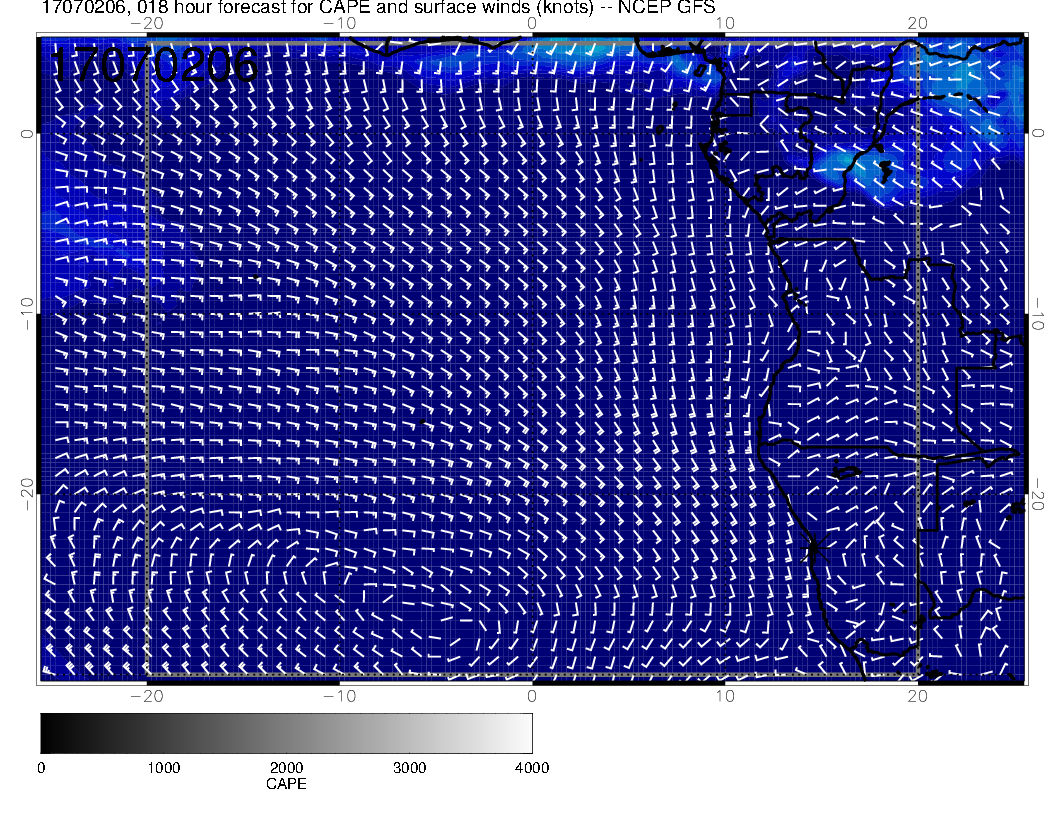Click the 1000 tick label on colorbar
Viewport: 1056px width, 816px height.
163,768
